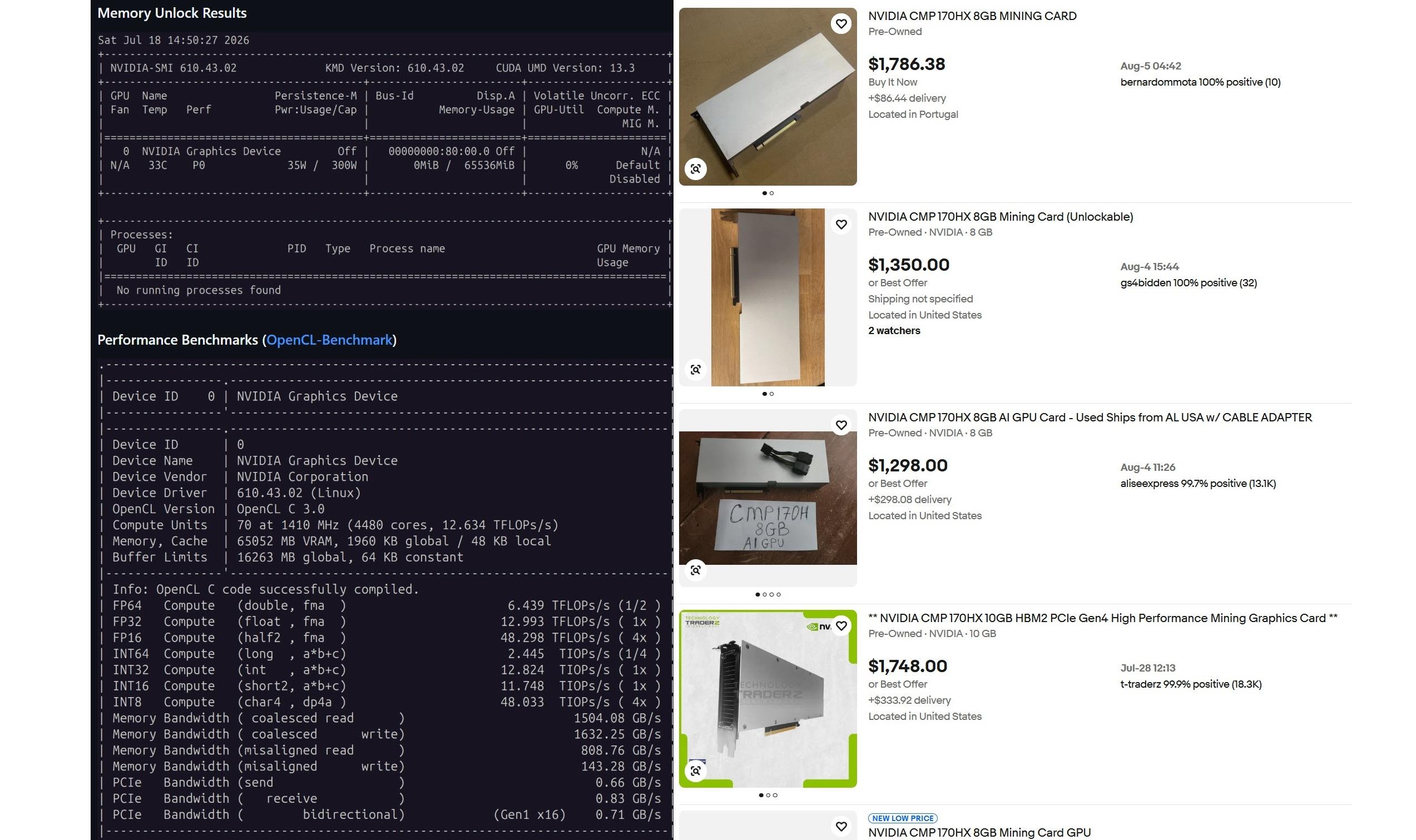
Task: Select the +$298.08 delivery text
Action: [x=909, y=500]
